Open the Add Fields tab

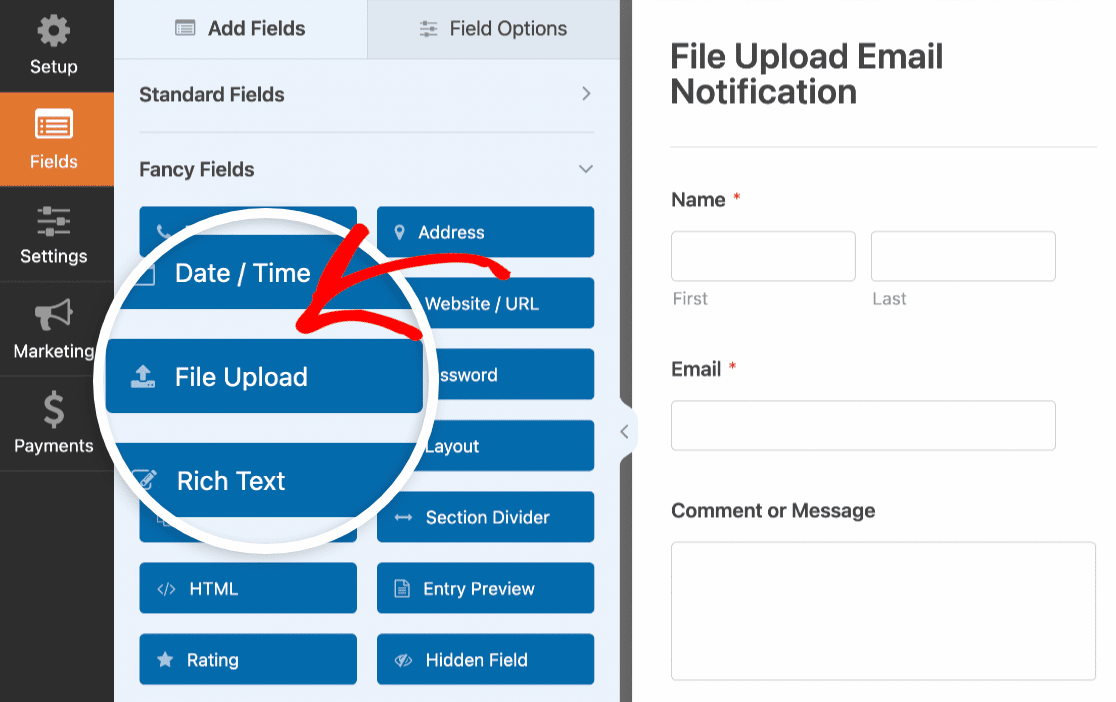240,28
